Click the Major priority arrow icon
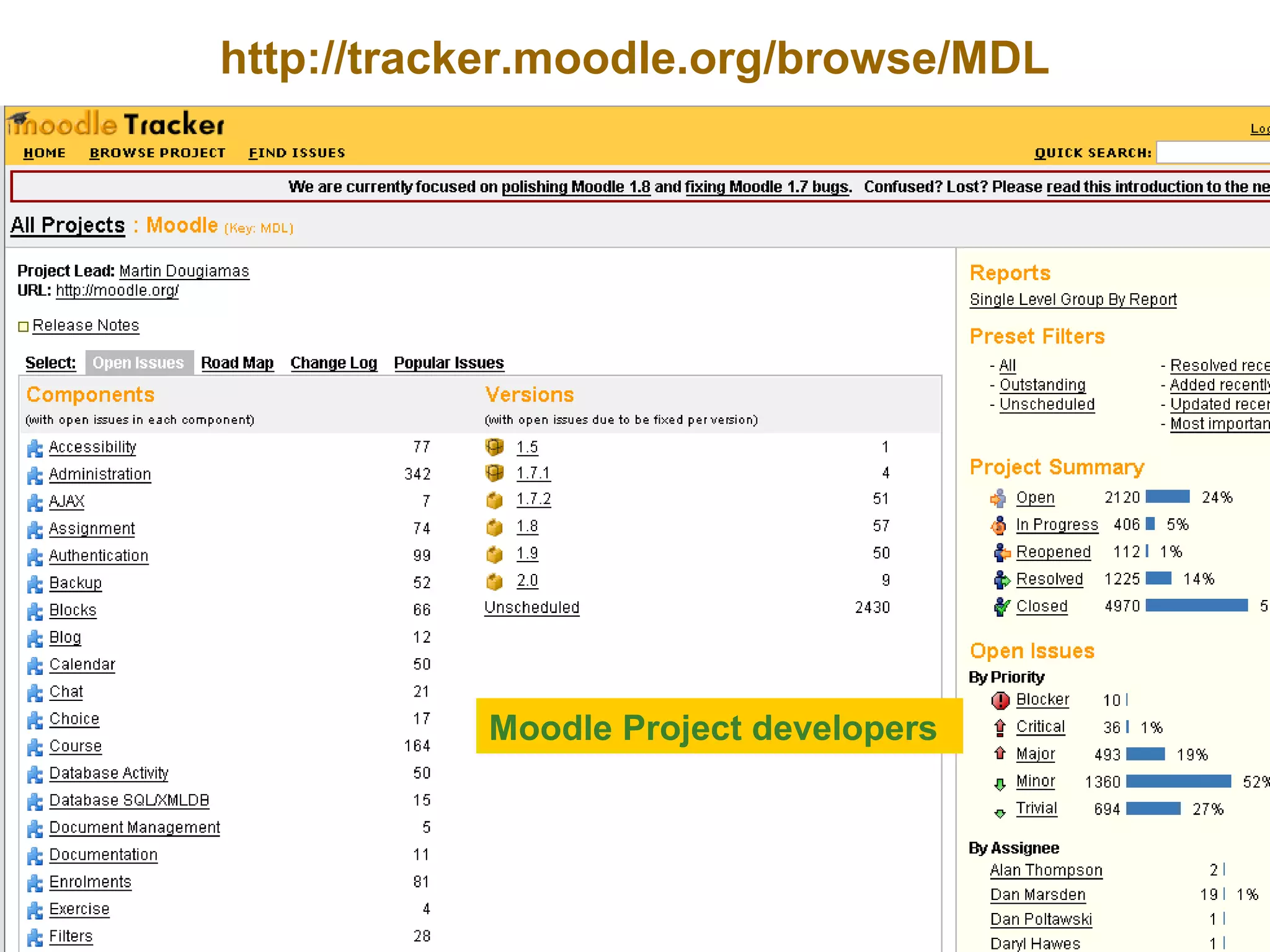This screenshot has height=952, width=1270. pos(1000,753)
